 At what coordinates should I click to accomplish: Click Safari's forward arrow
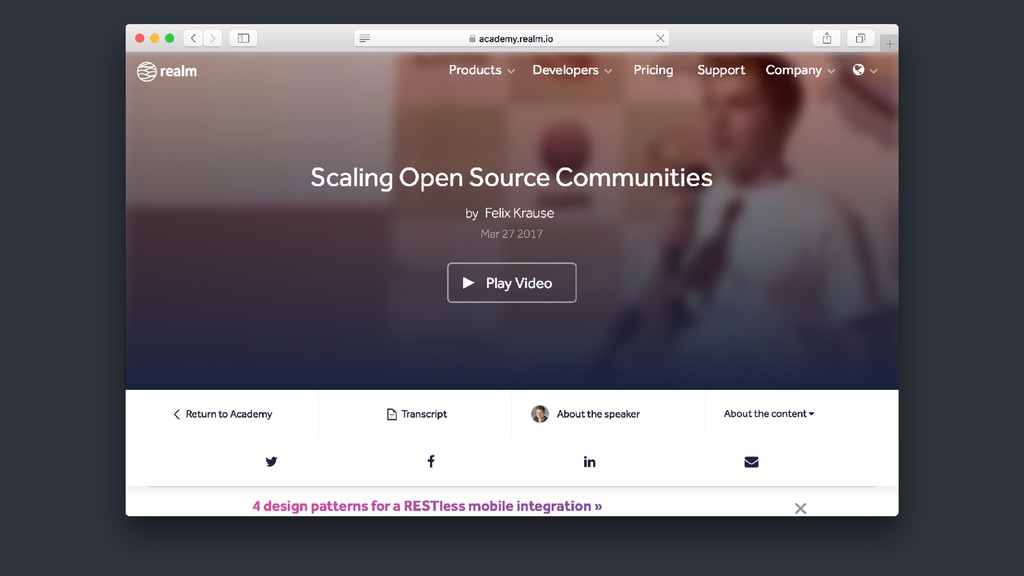click(x=212, y=39)
